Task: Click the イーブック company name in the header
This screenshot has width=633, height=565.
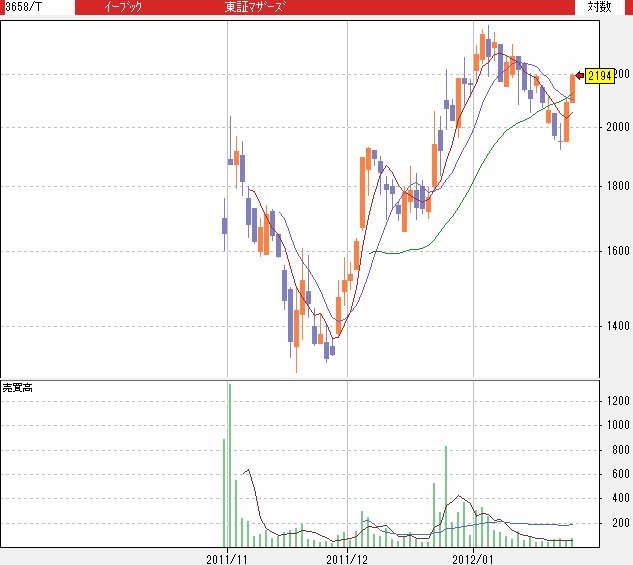Action: pyautogui.click(x=123, y=7)
